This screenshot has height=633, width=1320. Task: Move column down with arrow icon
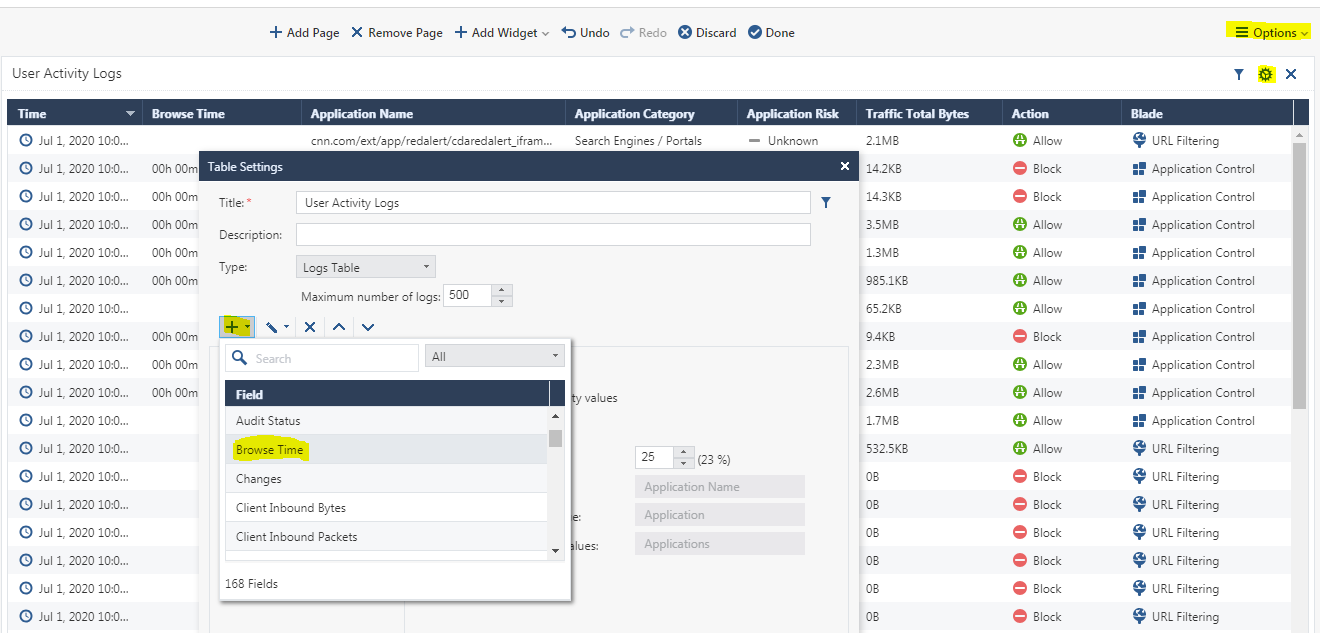click(368, 327)
